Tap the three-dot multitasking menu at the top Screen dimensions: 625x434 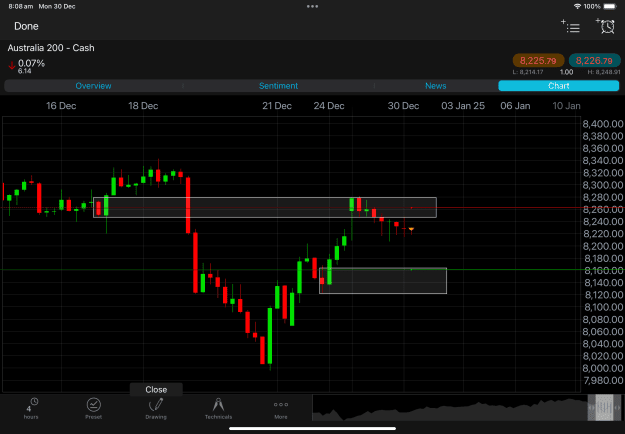tap(312, 6)
